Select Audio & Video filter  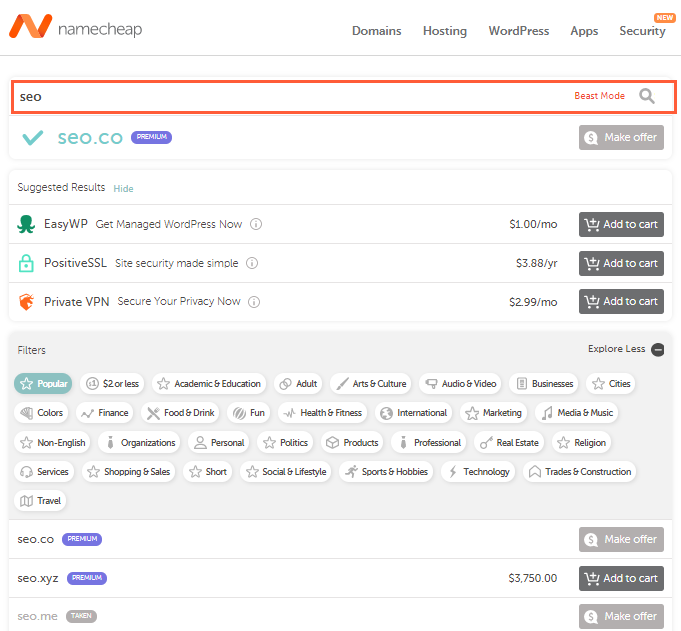[460, 383]
